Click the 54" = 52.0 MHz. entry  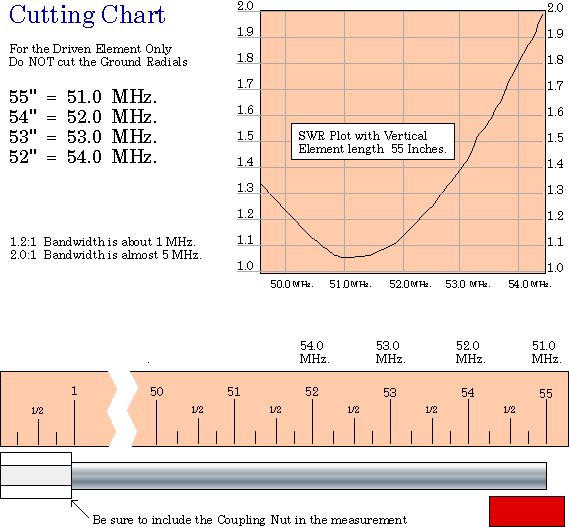83,117
